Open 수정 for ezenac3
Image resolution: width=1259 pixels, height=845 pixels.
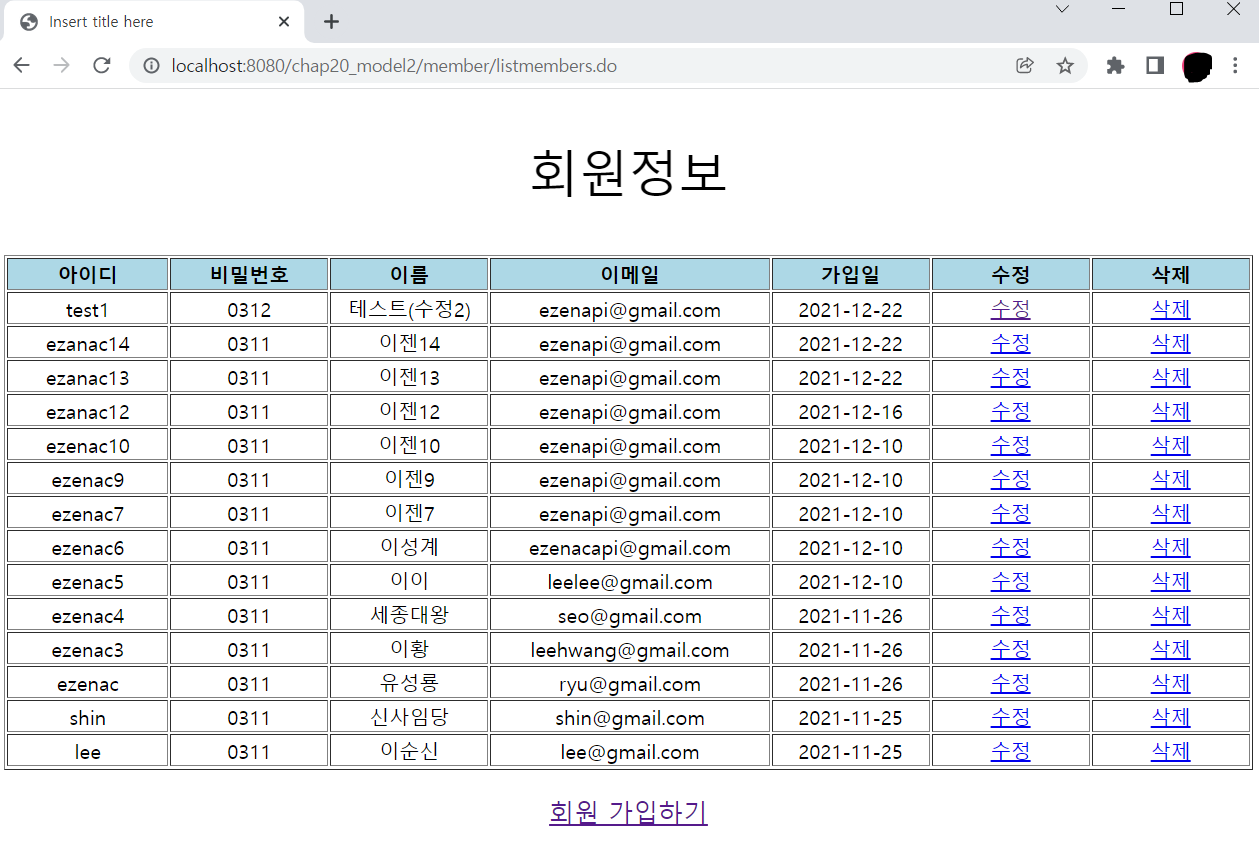click(x=1011, y=649)
